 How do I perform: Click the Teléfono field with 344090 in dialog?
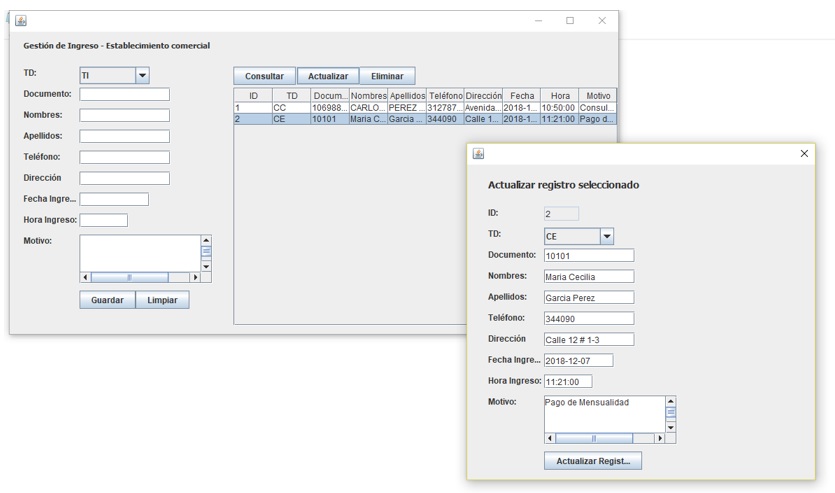click(589, 318)
